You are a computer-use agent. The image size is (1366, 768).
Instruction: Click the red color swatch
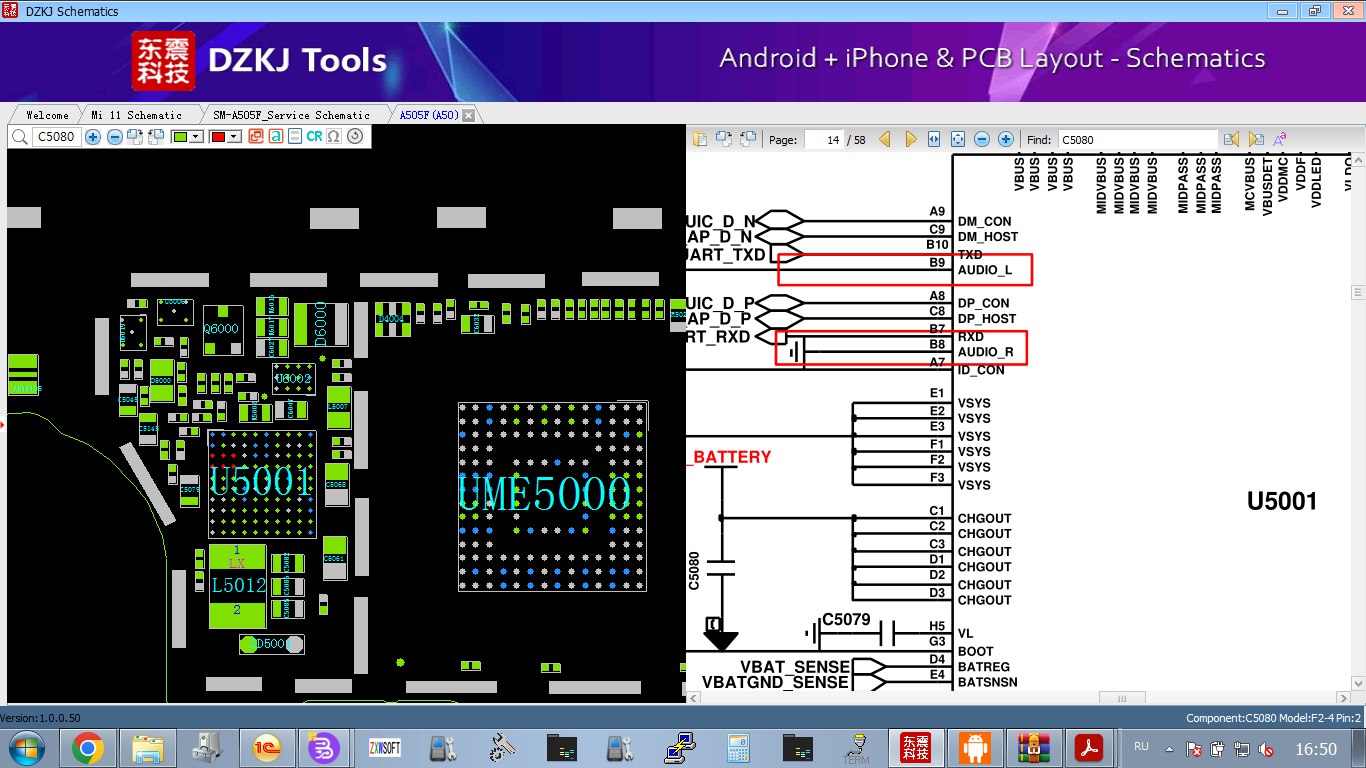[219, 136]
